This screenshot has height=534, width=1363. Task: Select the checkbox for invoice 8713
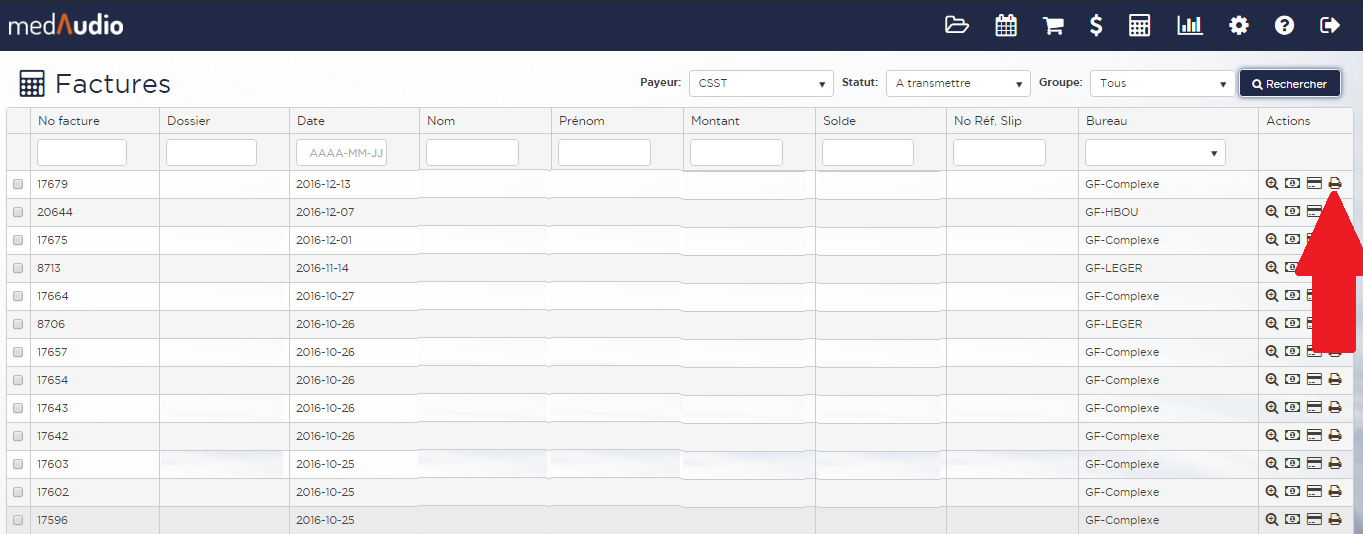18,269
